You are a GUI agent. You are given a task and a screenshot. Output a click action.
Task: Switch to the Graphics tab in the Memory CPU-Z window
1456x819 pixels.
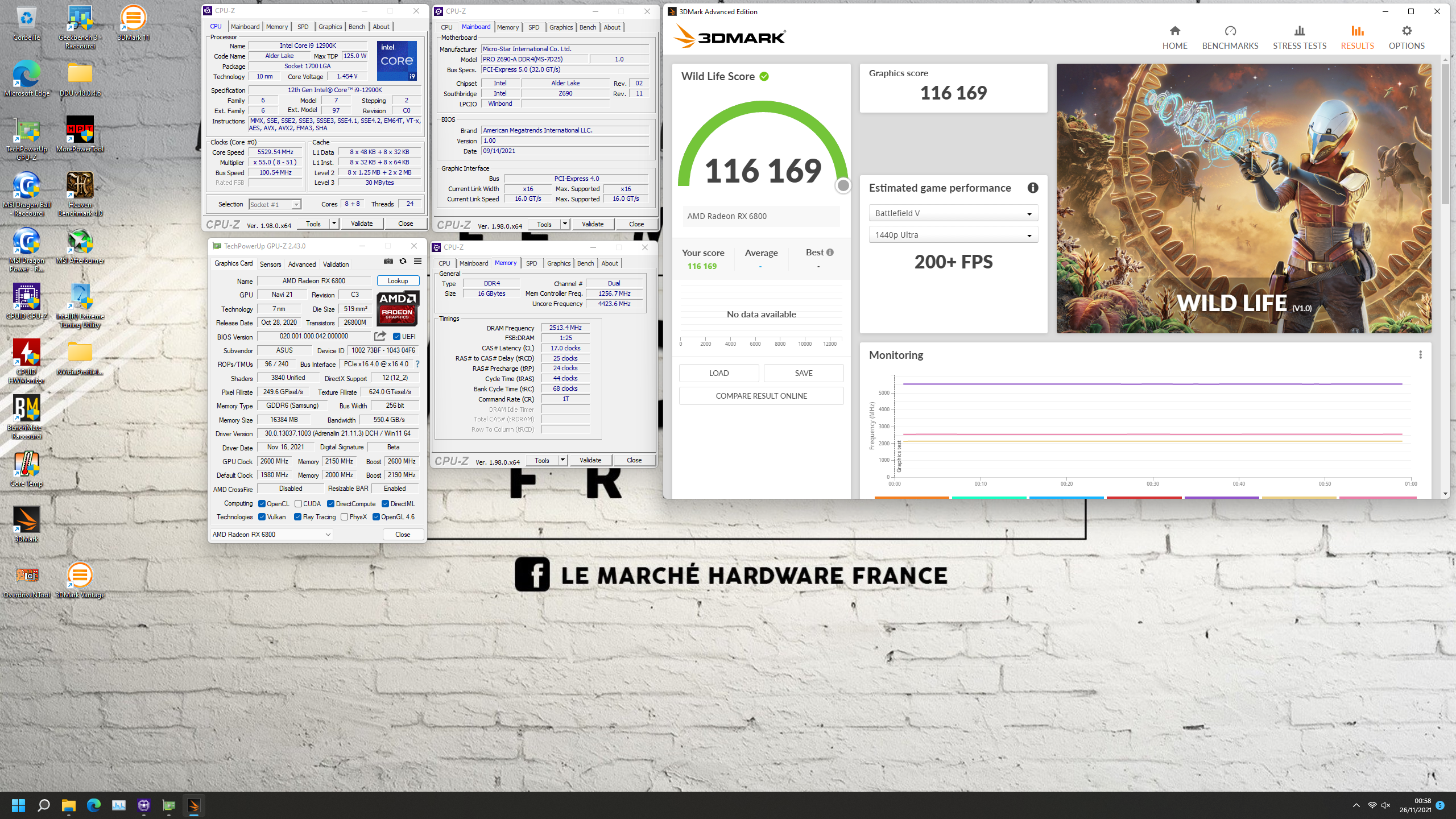click(559, 263)
